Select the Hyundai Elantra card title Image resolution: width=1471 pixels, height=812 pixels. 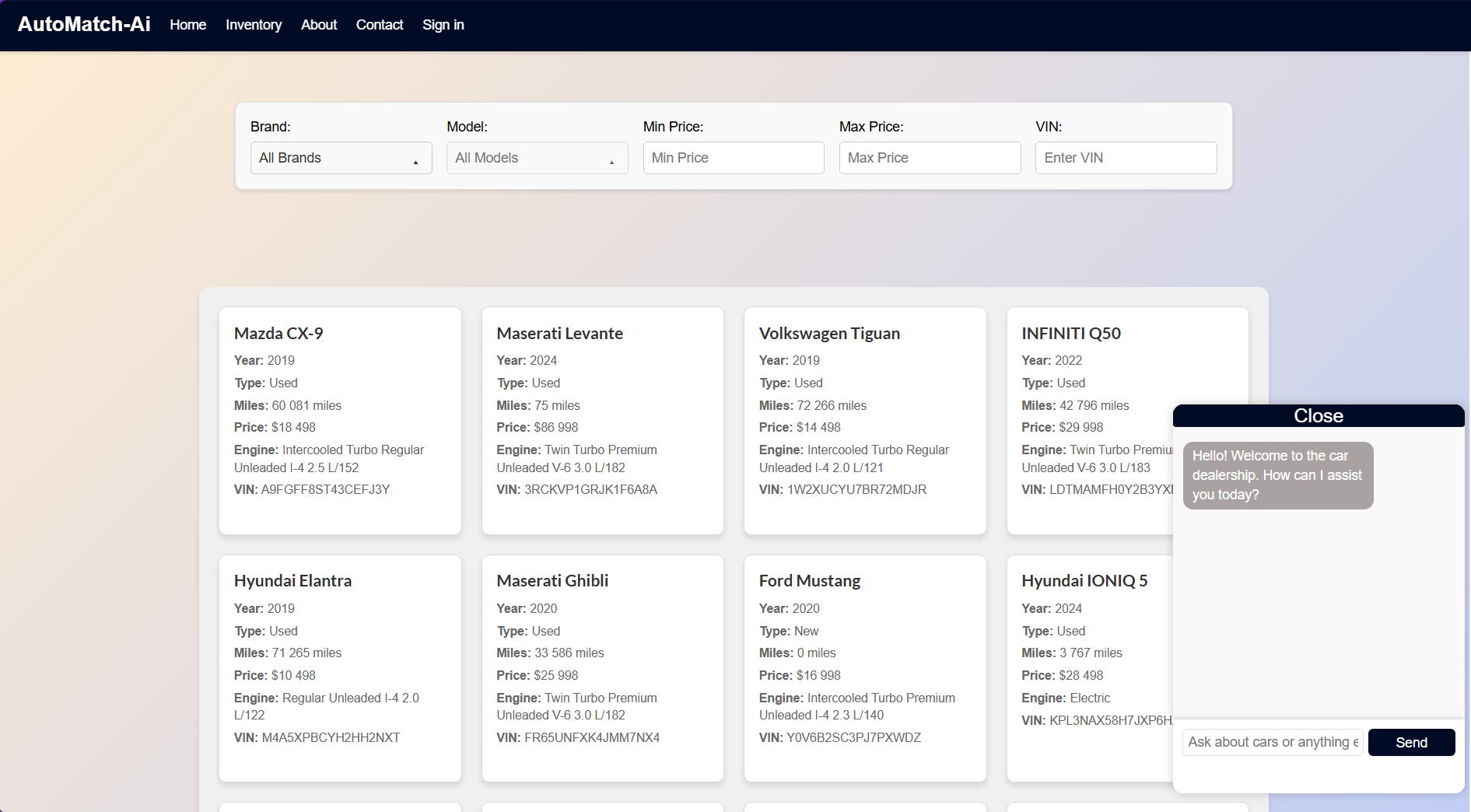(x=292, y=581)
